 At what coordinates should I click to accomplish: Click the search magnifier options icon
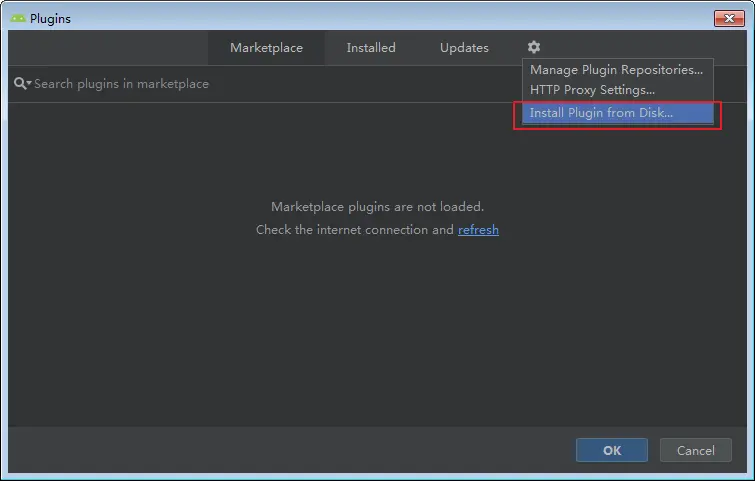tap(22, 83)
